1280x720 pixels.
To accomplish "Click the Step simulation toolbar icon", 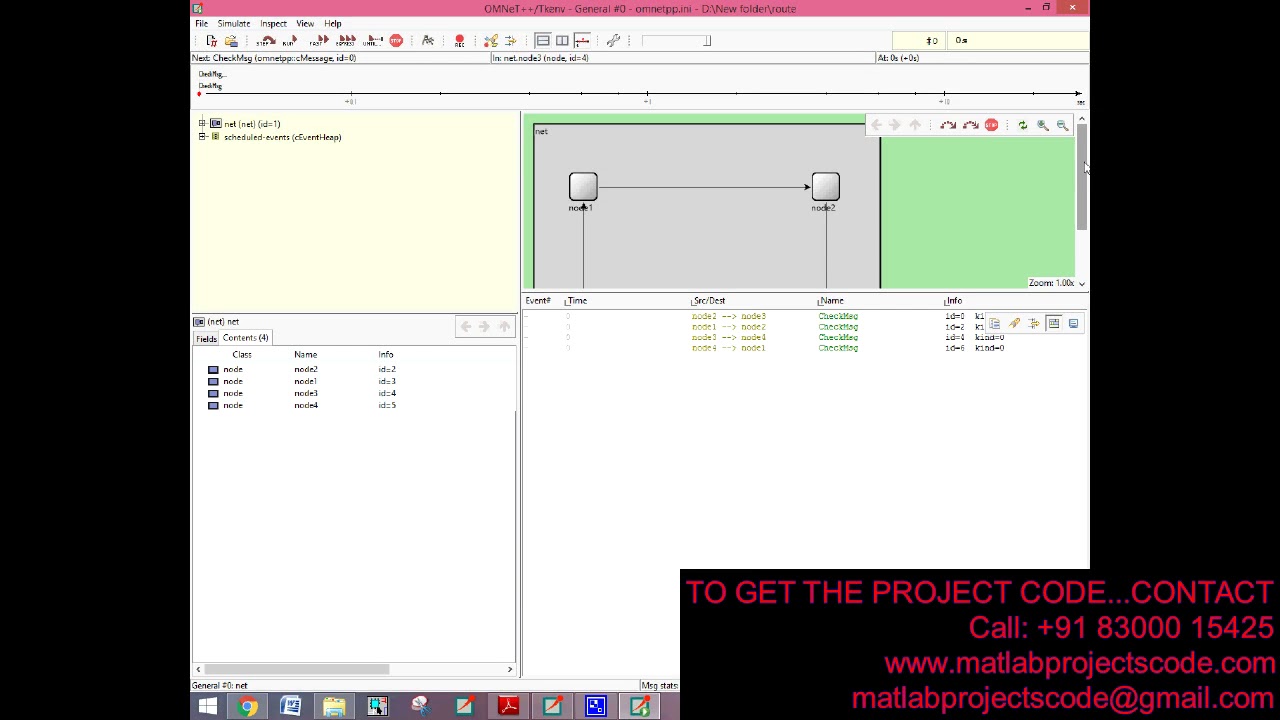I will pyautogui.click(x=266, y=41).
